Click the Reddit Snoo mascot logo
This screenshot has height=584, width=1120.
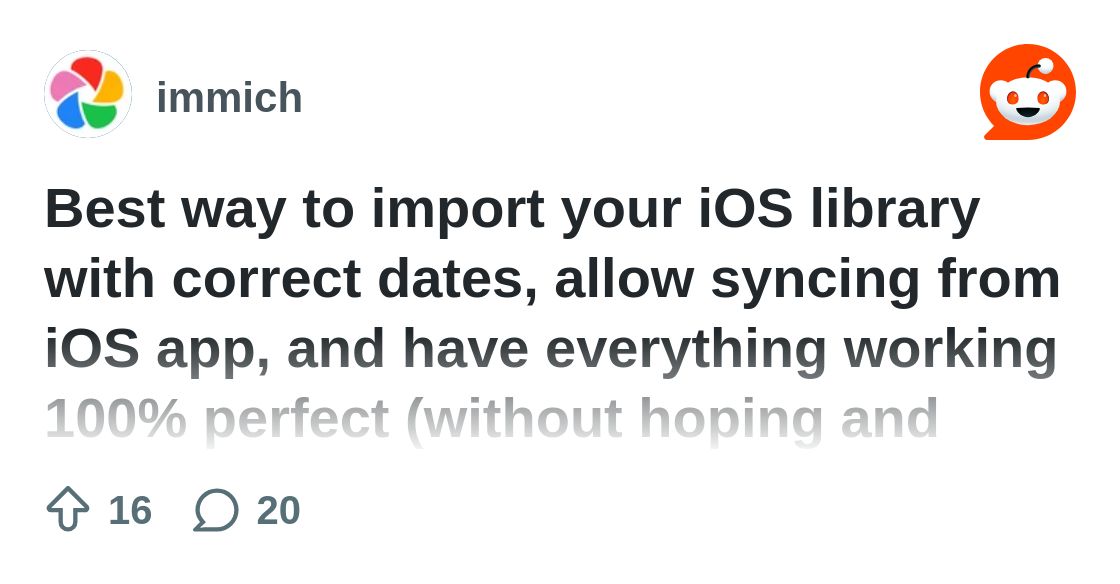pos(1027,93)
